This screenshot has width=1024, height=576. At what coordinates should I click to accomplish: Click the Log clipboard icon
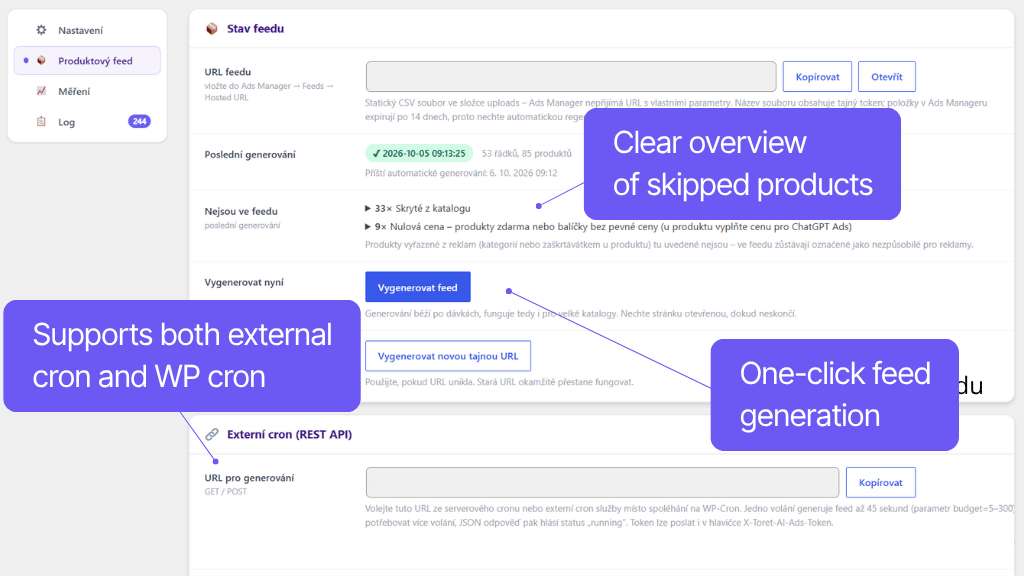(x=41, y=121)
